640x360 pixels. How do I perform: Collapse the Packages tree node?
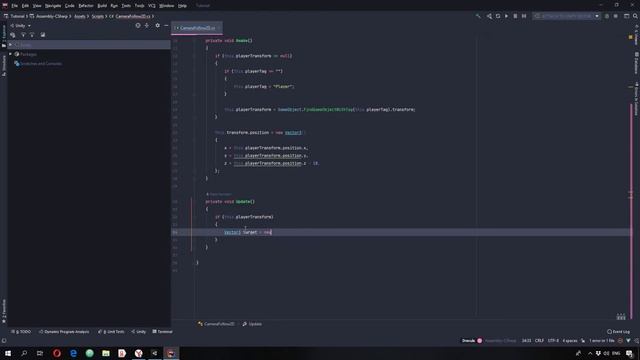(x=11, y=54)
